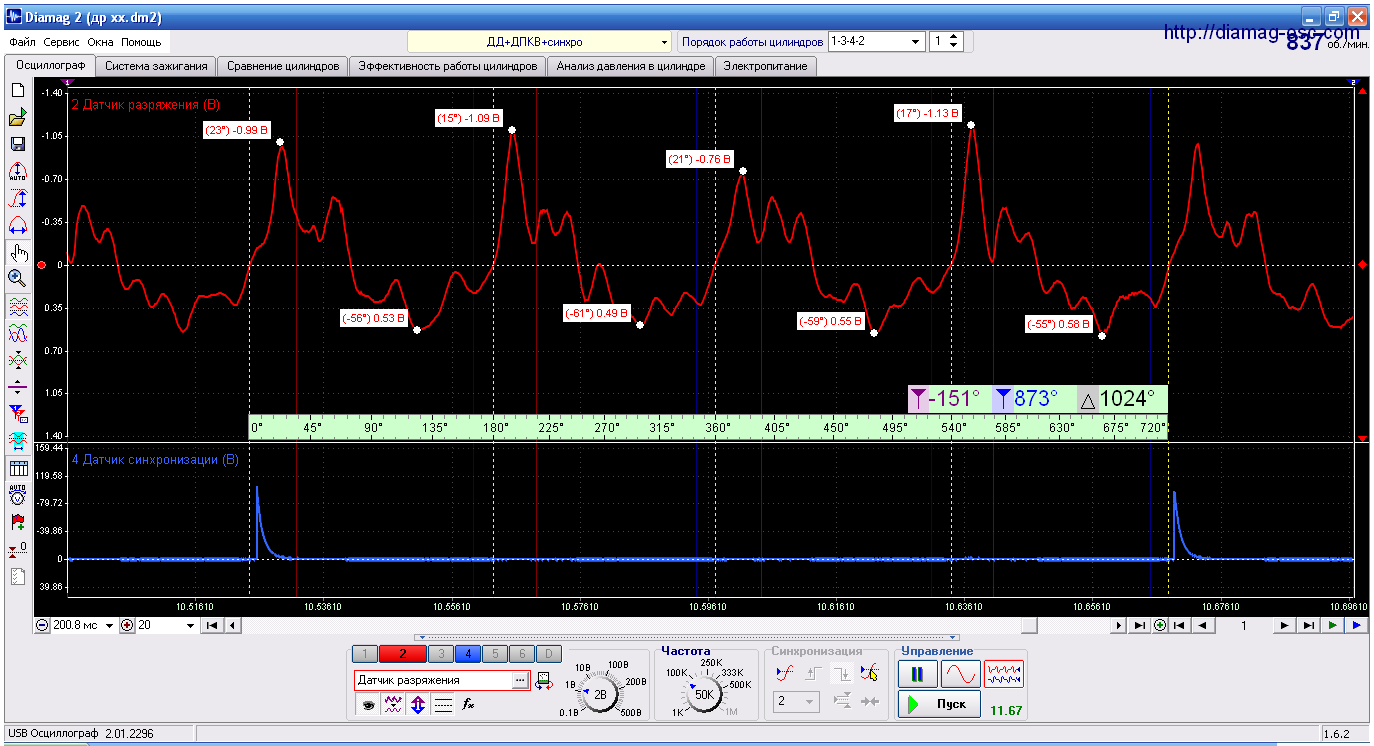The height and width of the screenshot is (746, 1374).
Task: Click the cyan figure icon in sidebar
Action: 17,439
